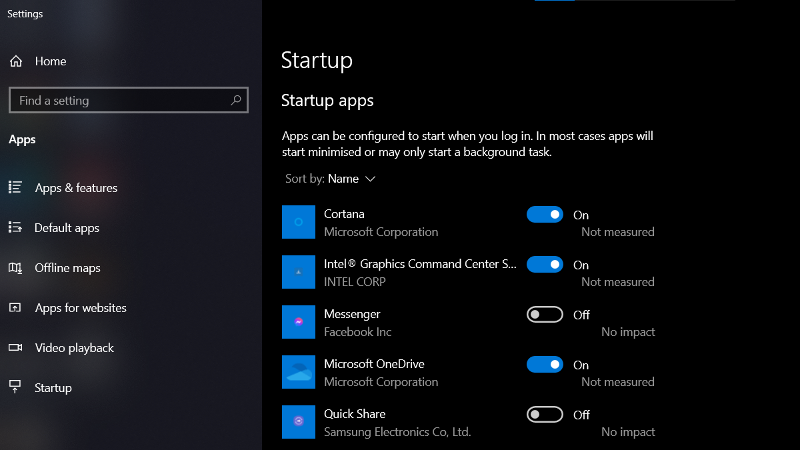The height and width of the screenshot is (450, 800).
Task: Open the Sort by Name dropdown
Action: [x=330, y=179]
